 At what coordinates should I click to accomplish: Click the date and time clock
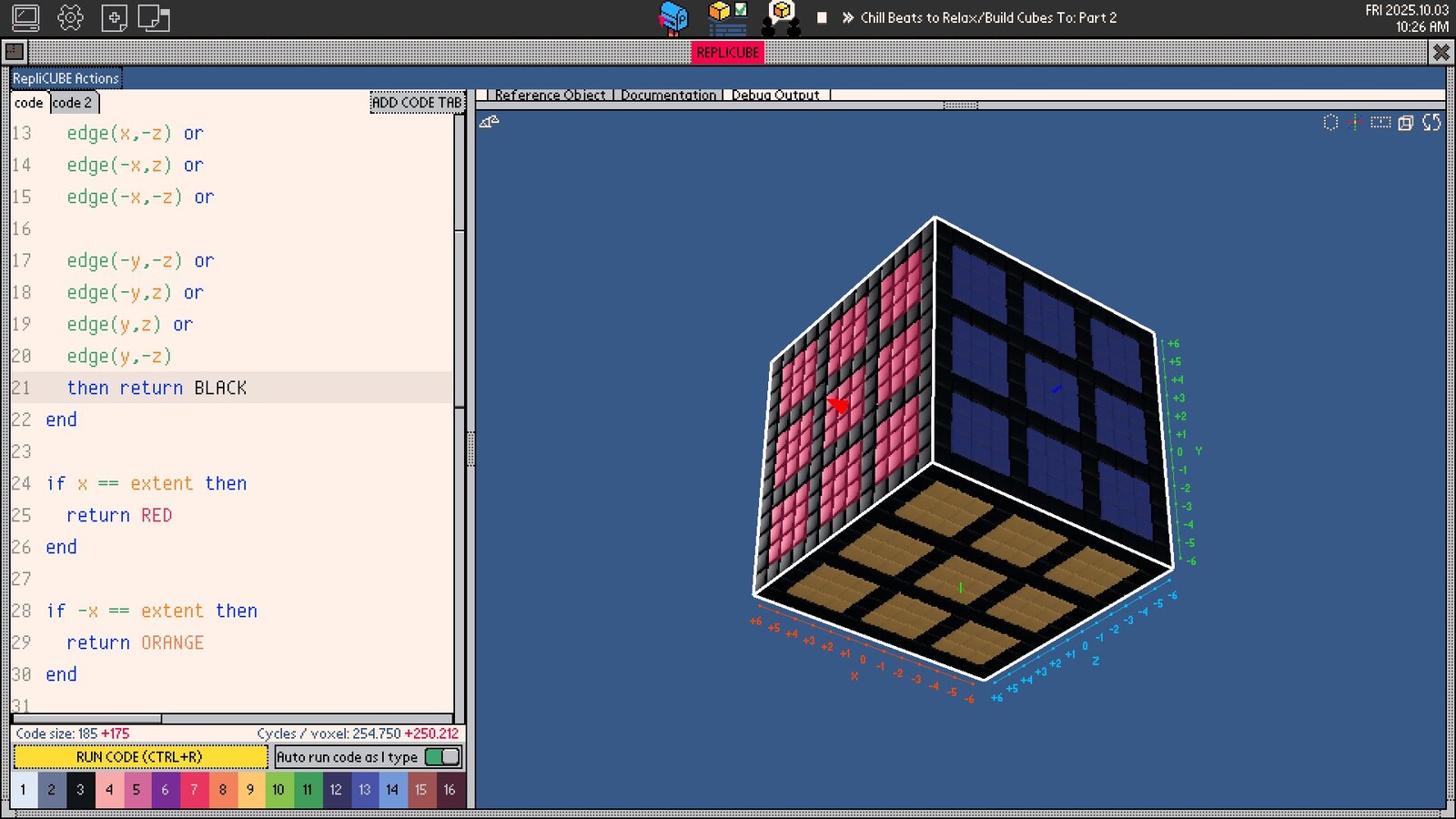[x=1406, y=18]
